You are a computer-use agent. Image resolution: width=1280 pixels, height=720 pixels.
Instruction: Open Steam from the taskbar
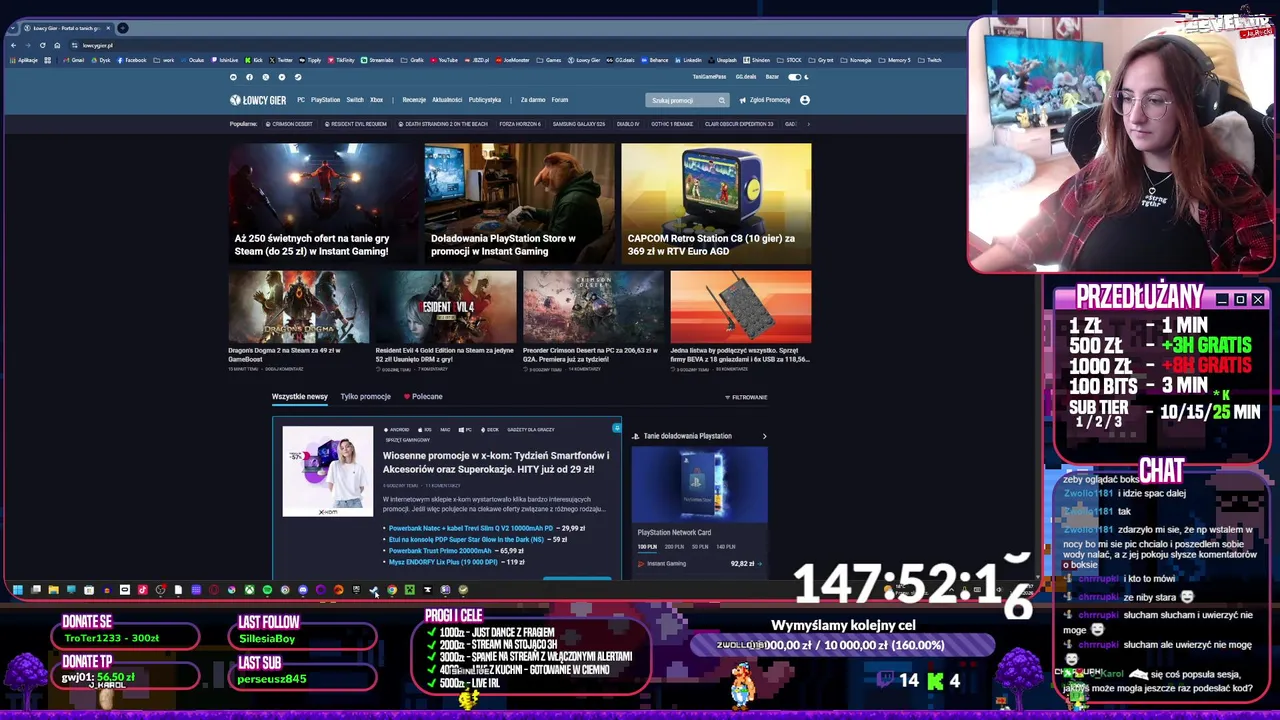tap(374, 590)
